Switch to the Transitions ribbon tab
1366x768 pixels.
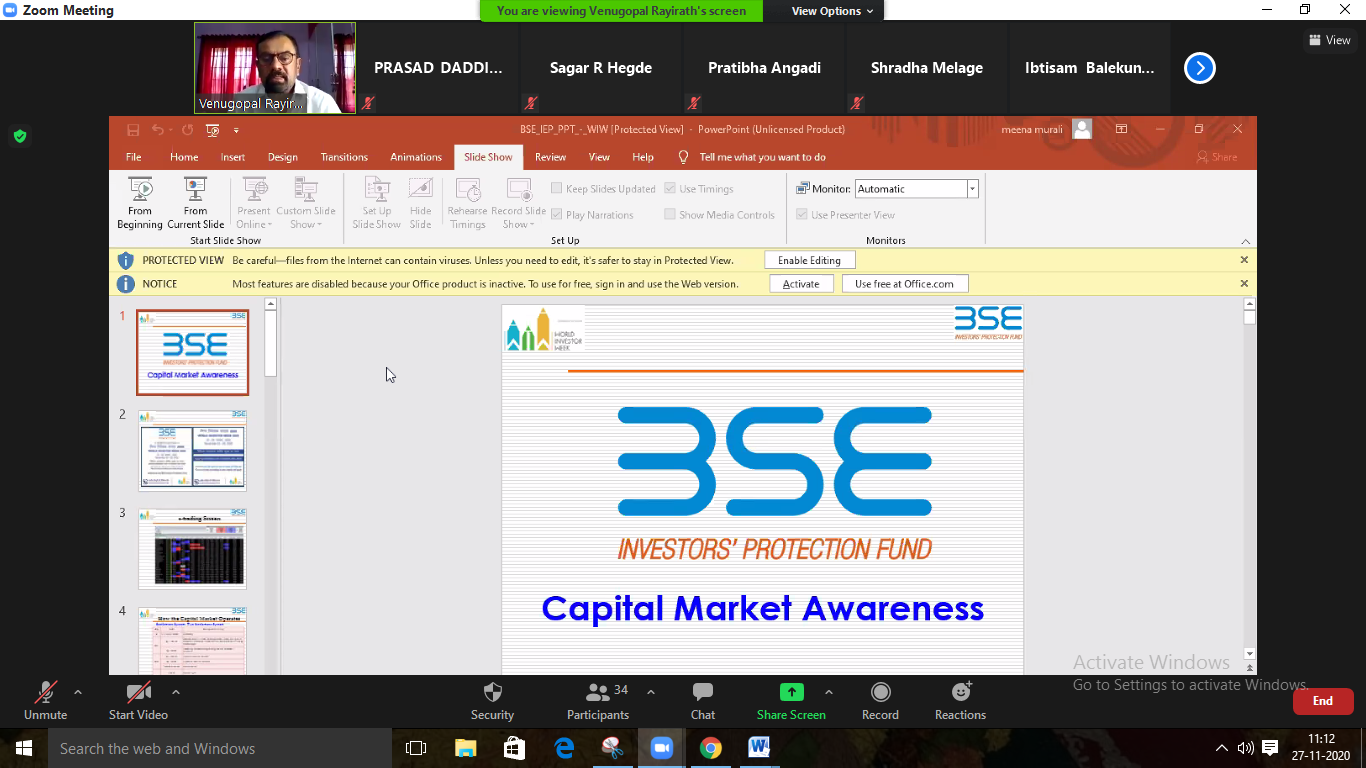coord(344,157)
